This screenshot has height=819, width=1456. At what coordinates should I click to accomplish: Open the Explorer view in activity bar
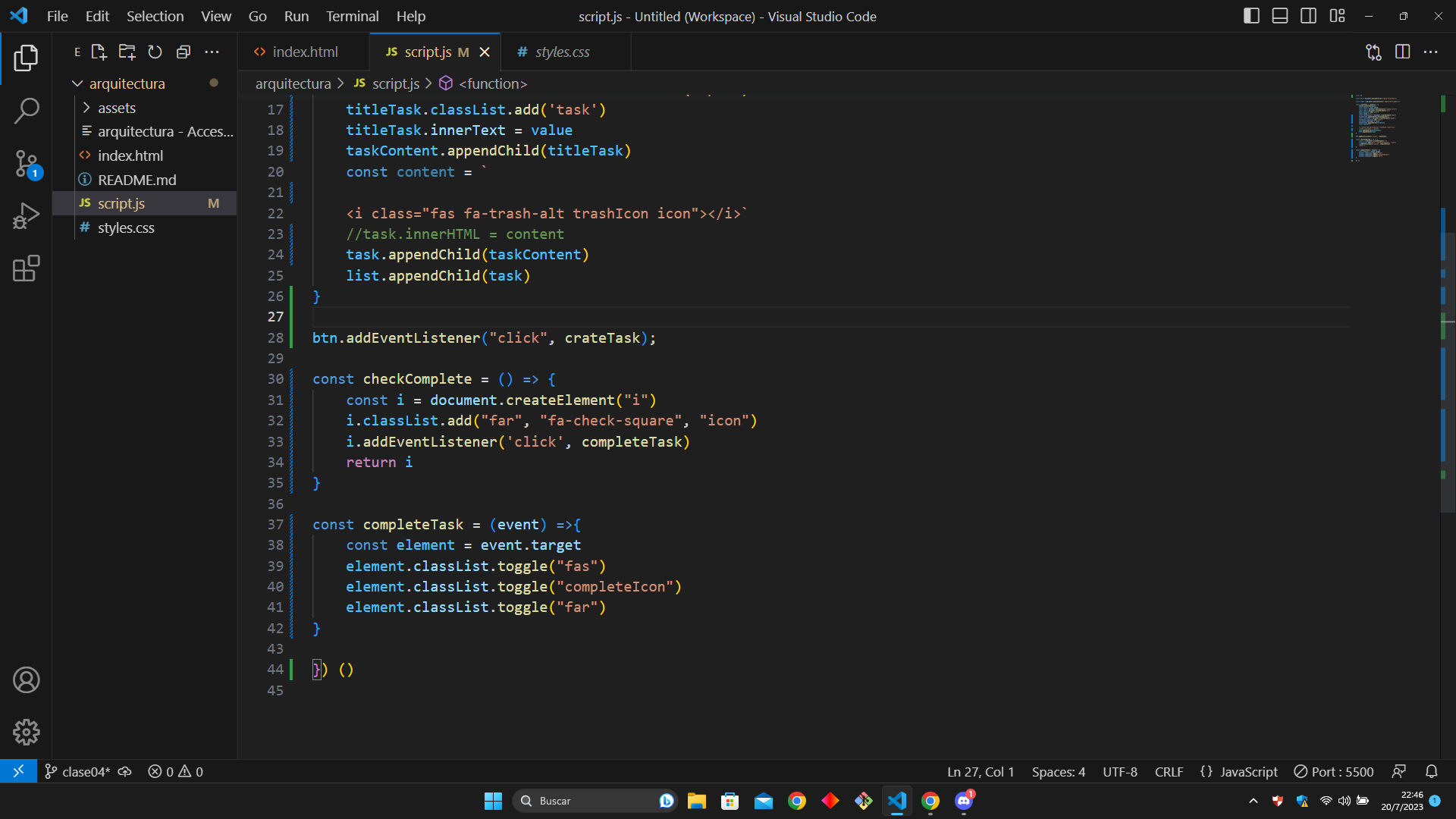tap(26, 58)
